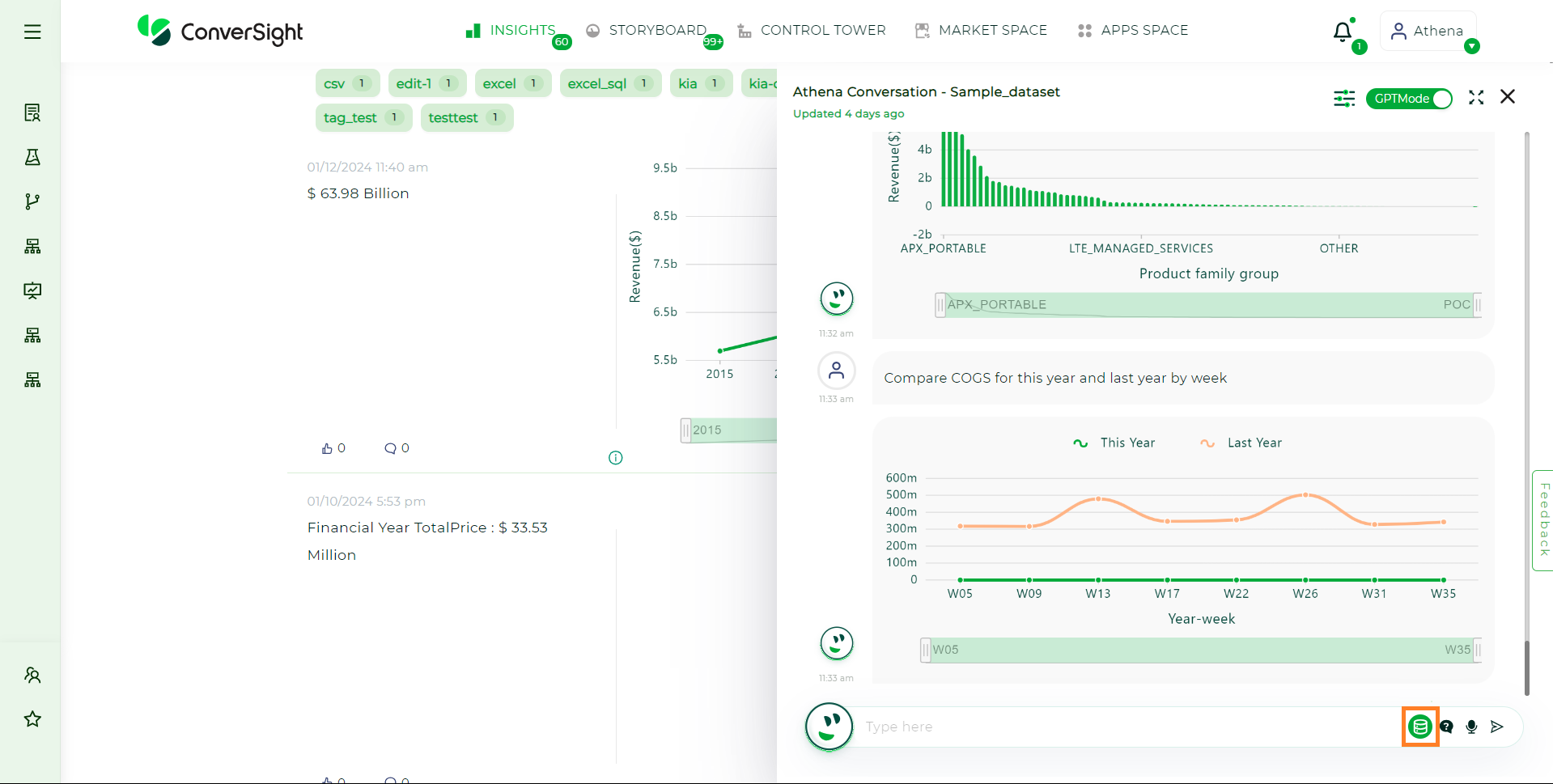The image size is (1553, 784).
Task: Click the microphone icon to dictate a question
Action: pos(1471,727)
